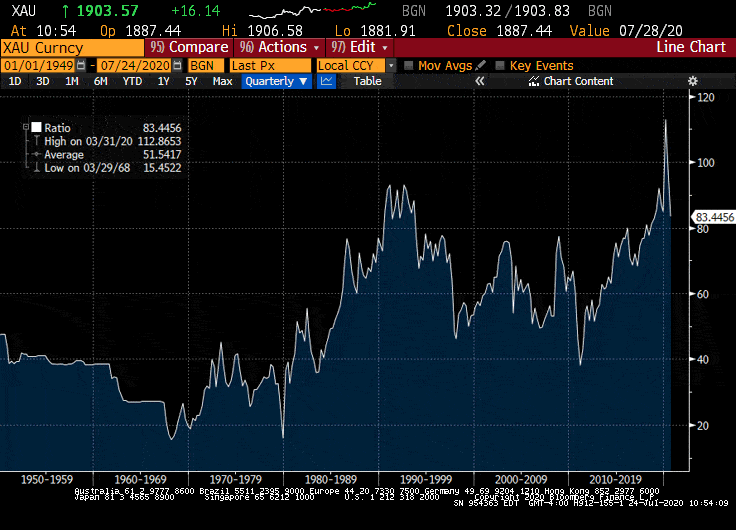Enable the Mov Avgs checkbox
This screenshot has width=736, height=530.
(408, 65)
